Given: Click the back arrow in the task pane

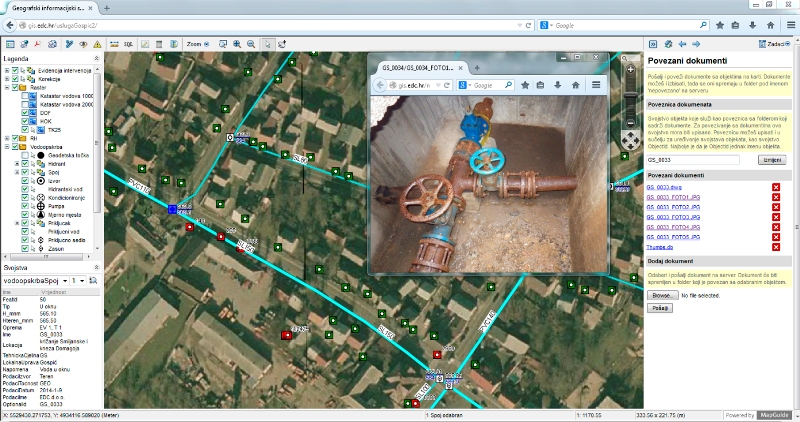Looking at the screenshot, I should coord(682,44).
